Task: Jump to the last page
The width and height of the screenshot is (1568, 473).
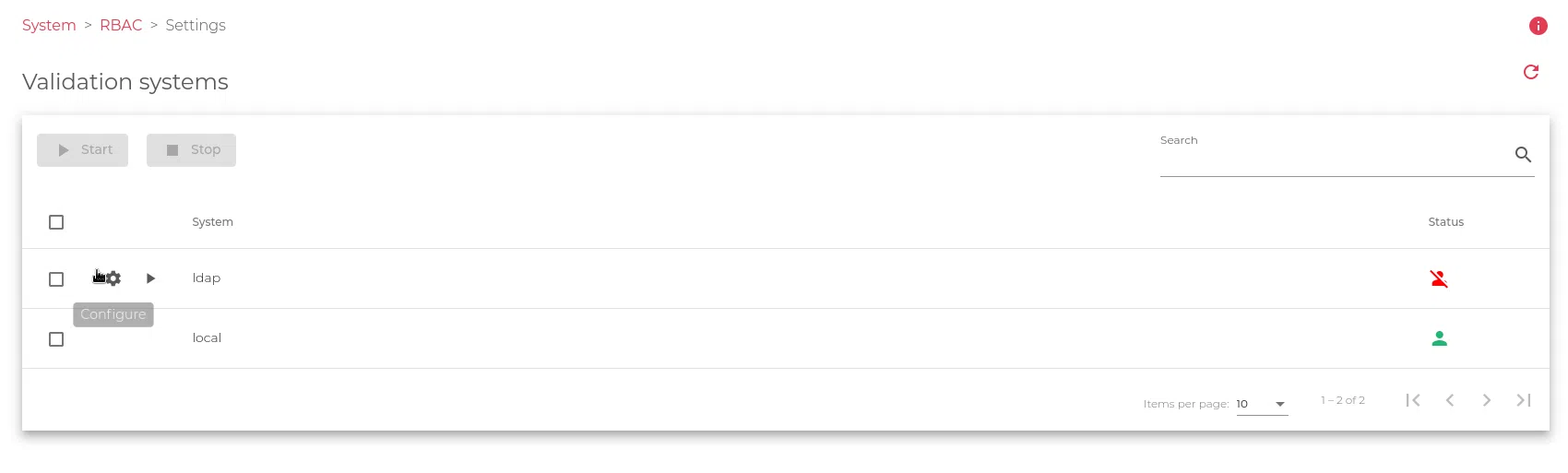Action: pos(1524,400)
